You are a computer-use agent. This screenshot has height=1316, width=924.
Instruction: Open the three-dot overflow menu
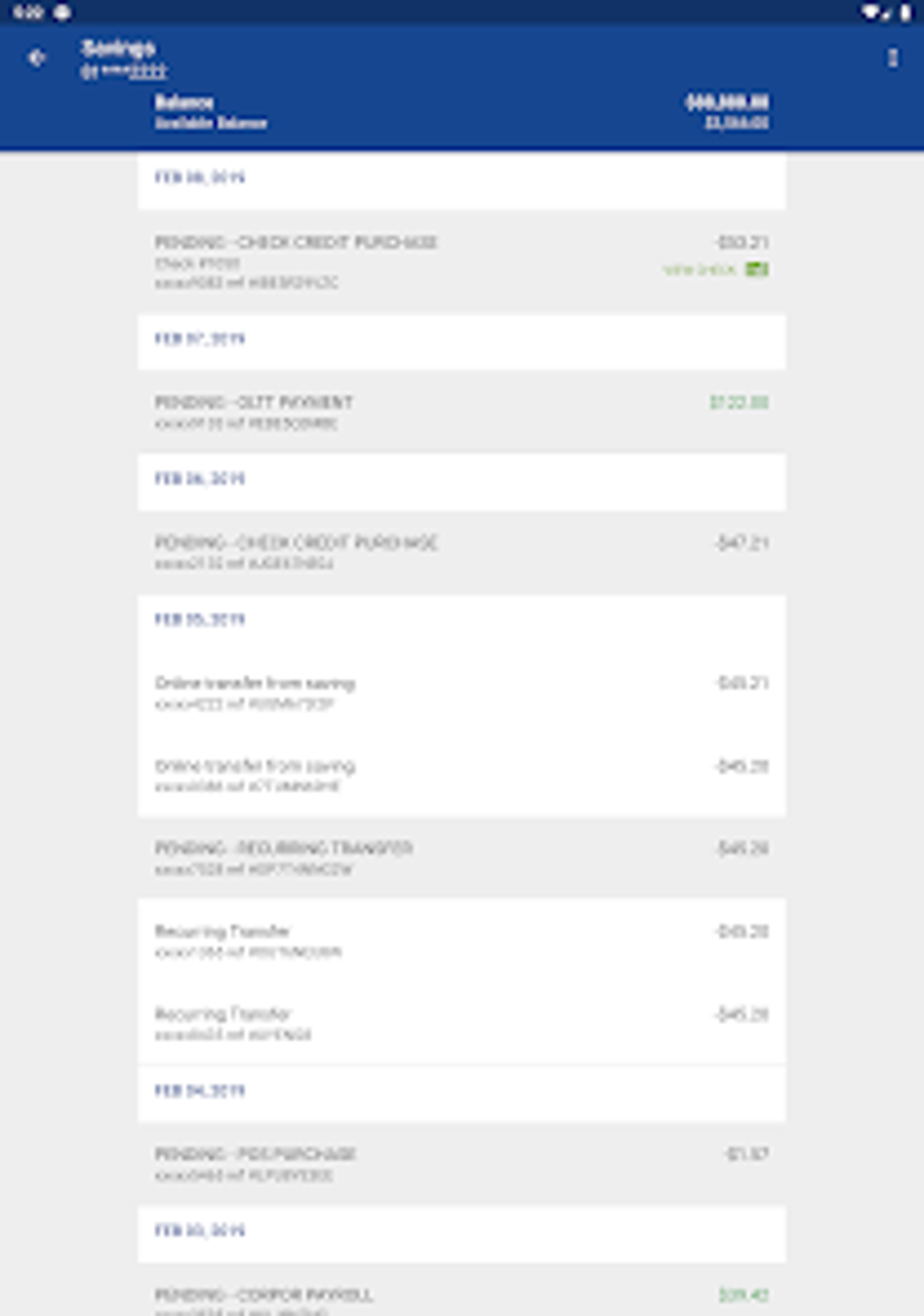coord(892,58)
